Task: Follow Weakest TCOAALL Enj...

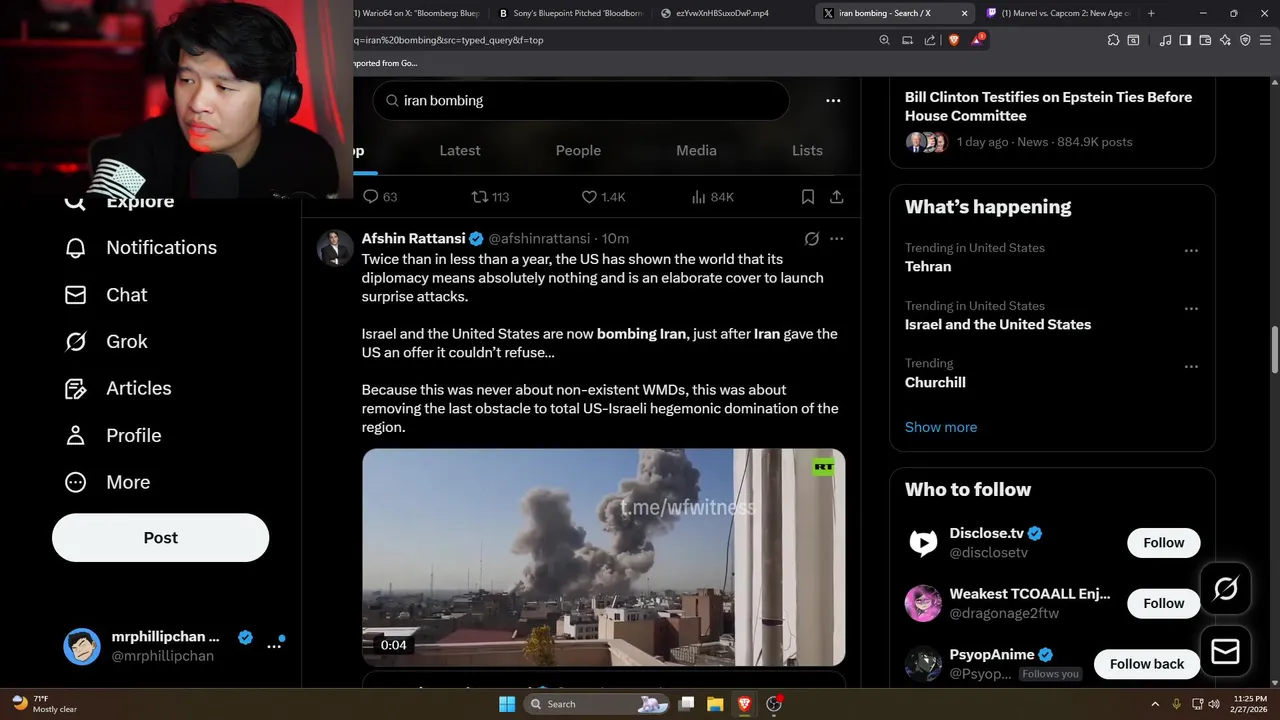Action: (1164, 604)
